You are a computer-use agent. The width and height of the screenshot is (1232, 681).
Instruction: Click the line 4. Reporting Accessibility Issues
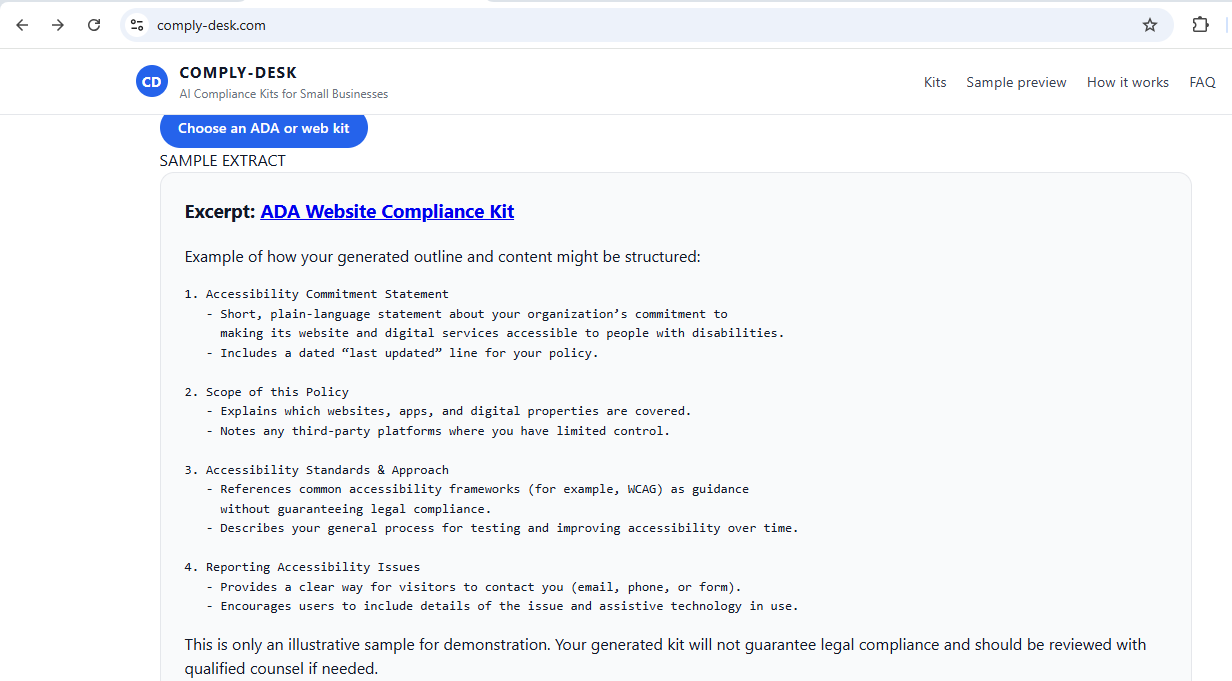303,567
